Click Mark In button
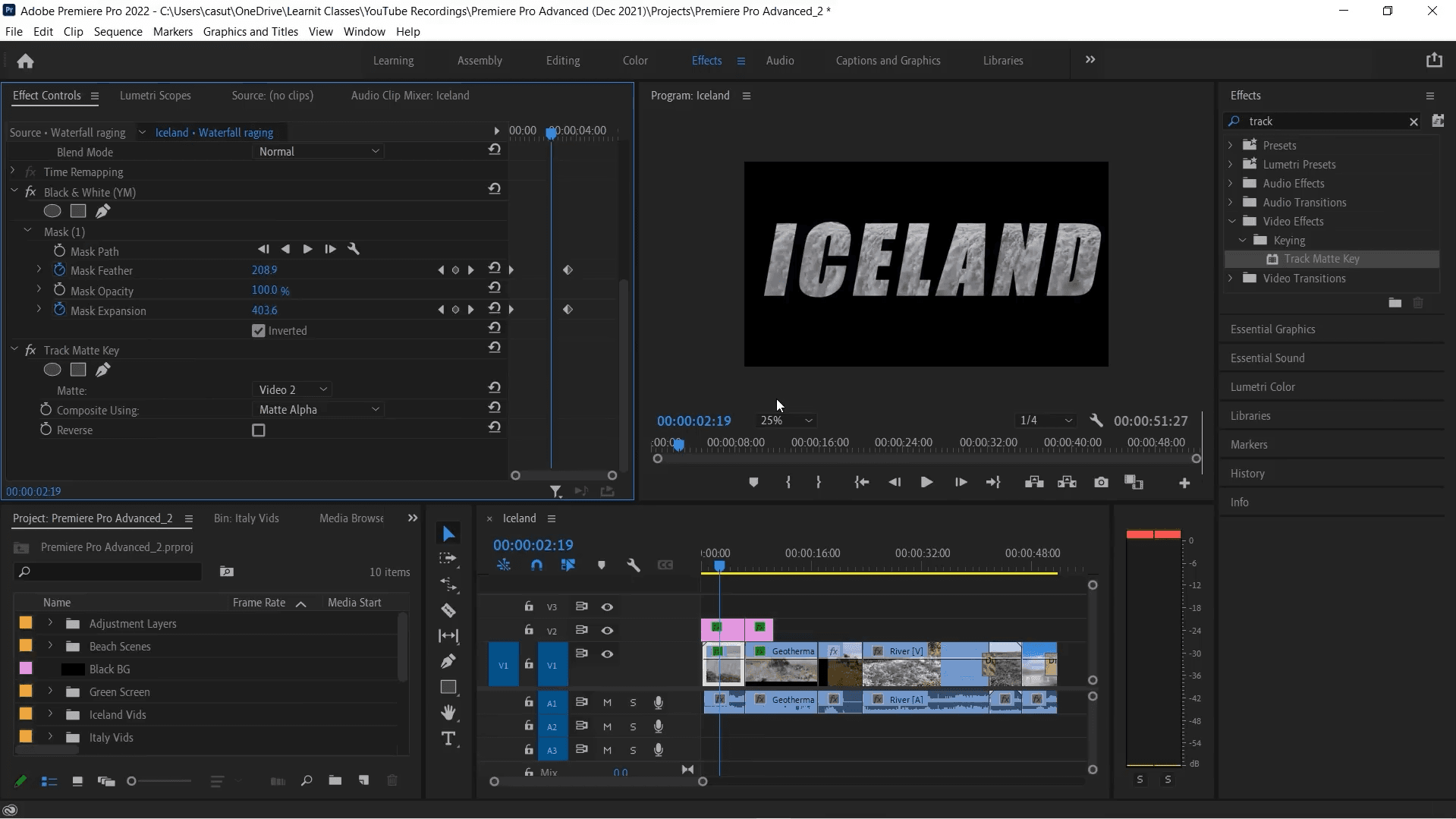The height and width of the screenshot is (819, 1456). point(788,483)
